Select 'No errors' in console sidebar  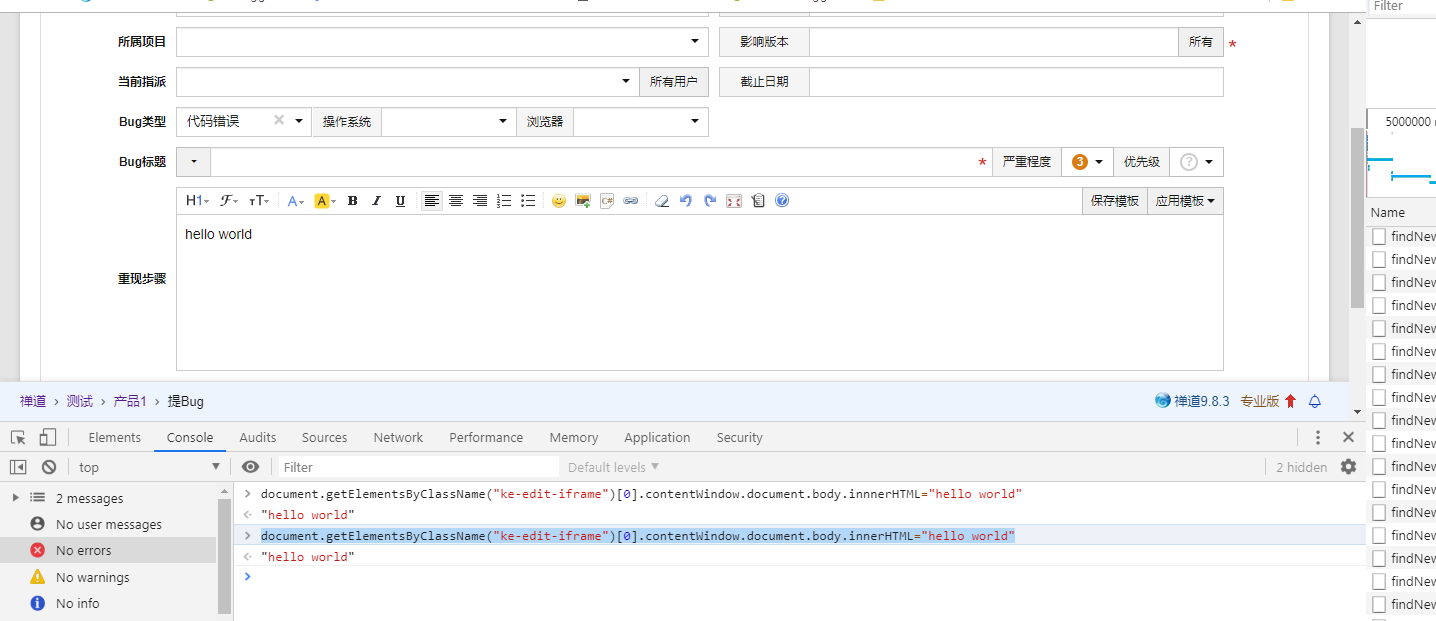pyautogui.click(x=108, y=550)
